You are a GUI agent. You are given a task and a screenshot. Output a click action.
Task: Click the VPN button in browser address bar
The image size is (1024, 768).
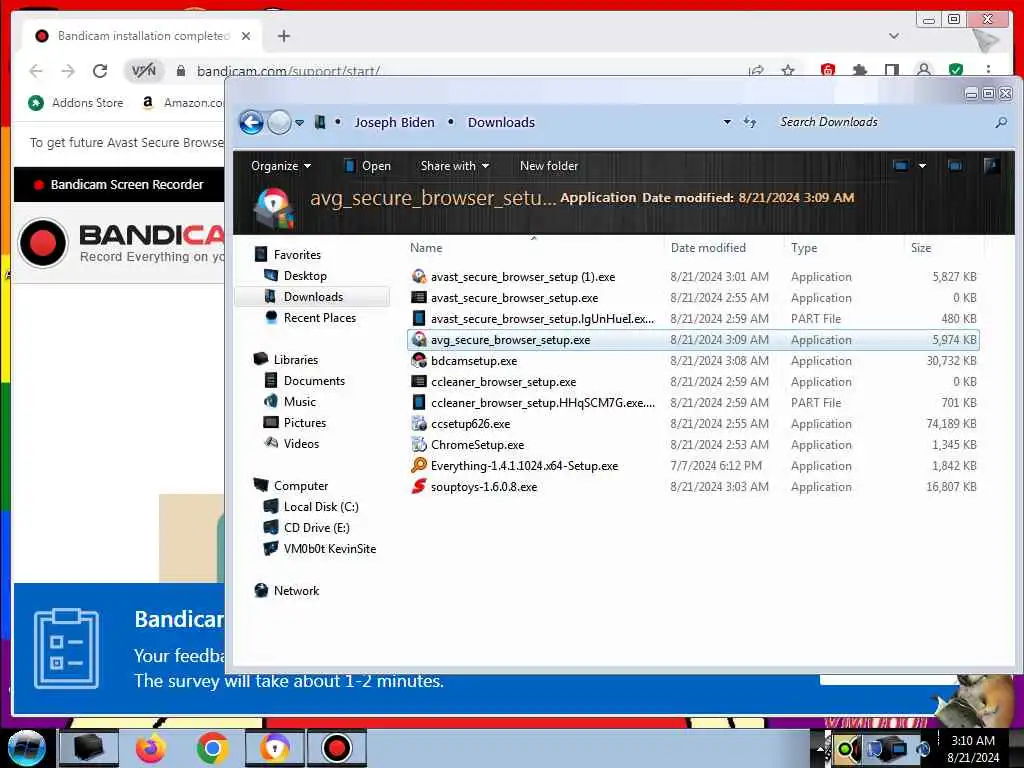(144, 71)
